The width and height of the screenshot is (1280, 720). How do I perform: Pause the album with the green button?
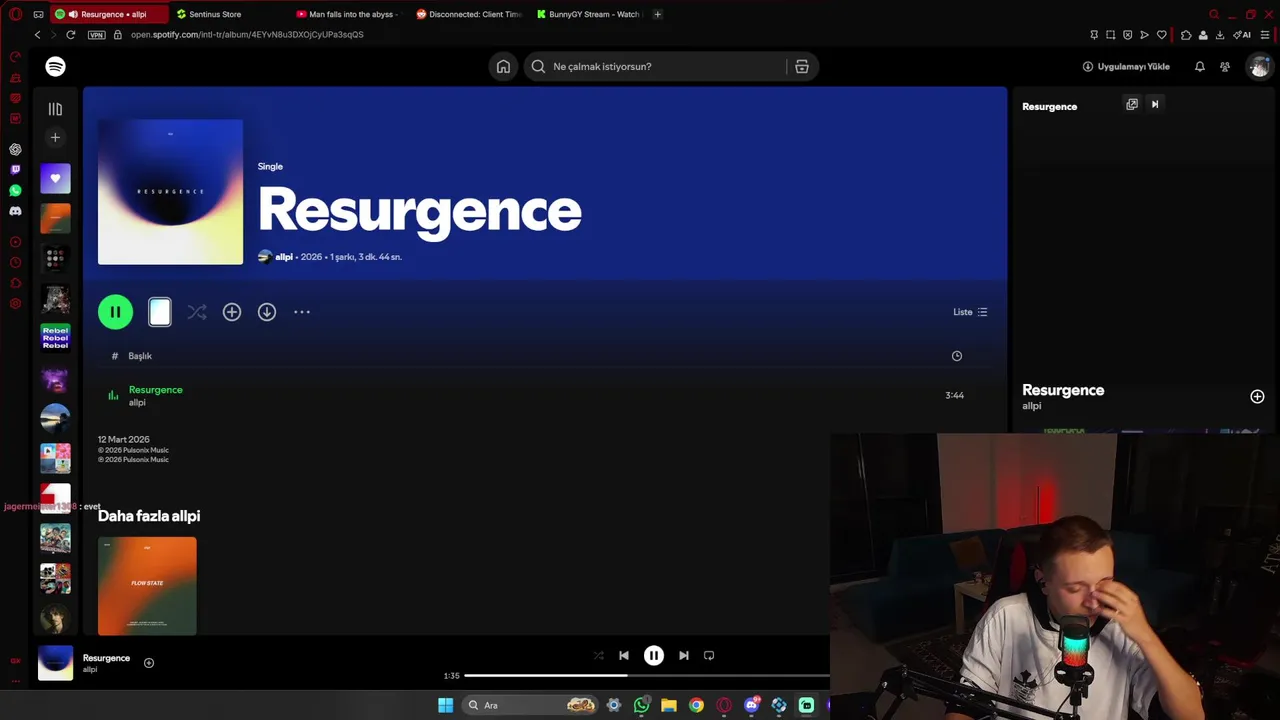(115, 312)
